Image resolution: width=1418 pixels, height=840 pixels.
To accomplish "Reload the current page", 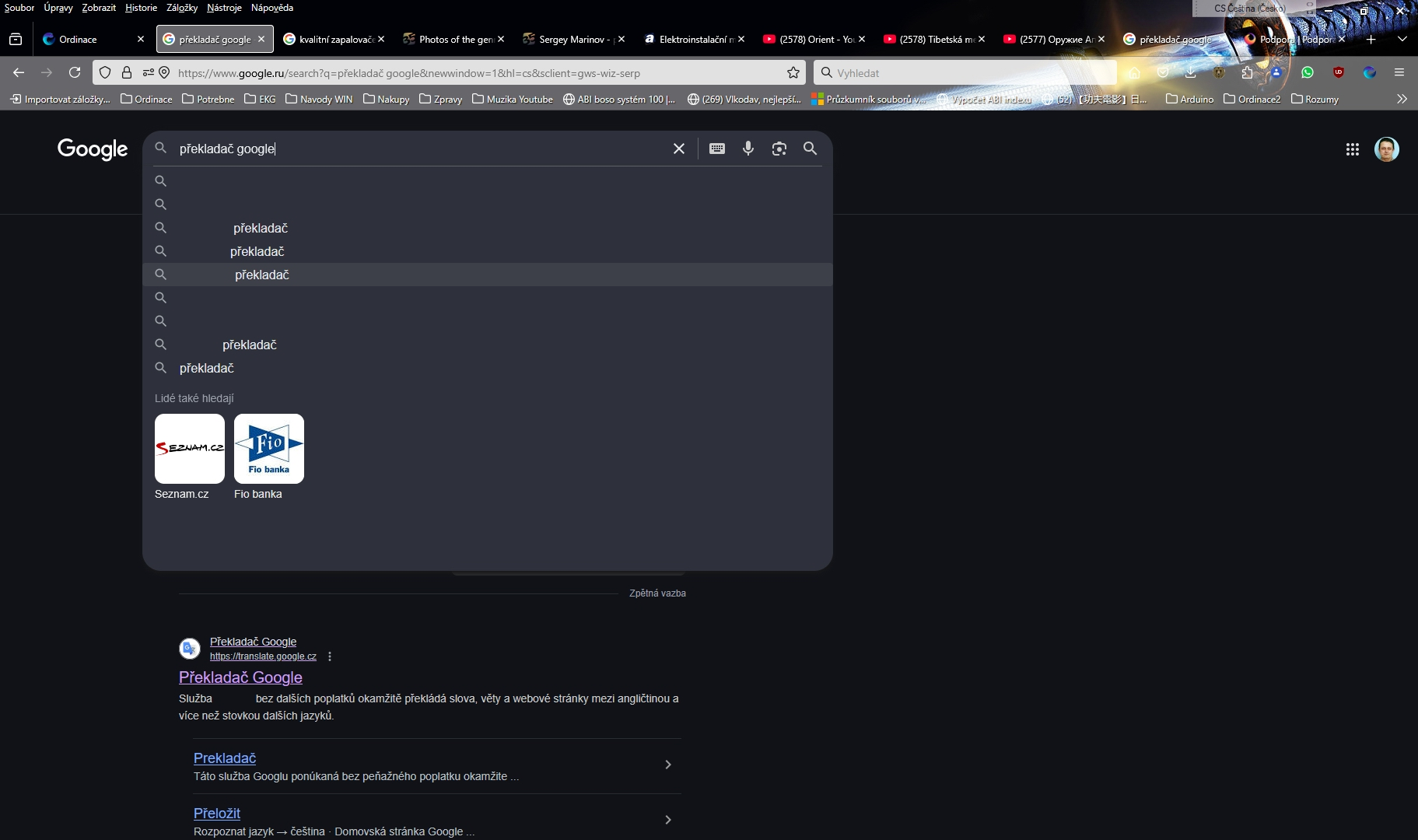I will (x=75, y=72).
